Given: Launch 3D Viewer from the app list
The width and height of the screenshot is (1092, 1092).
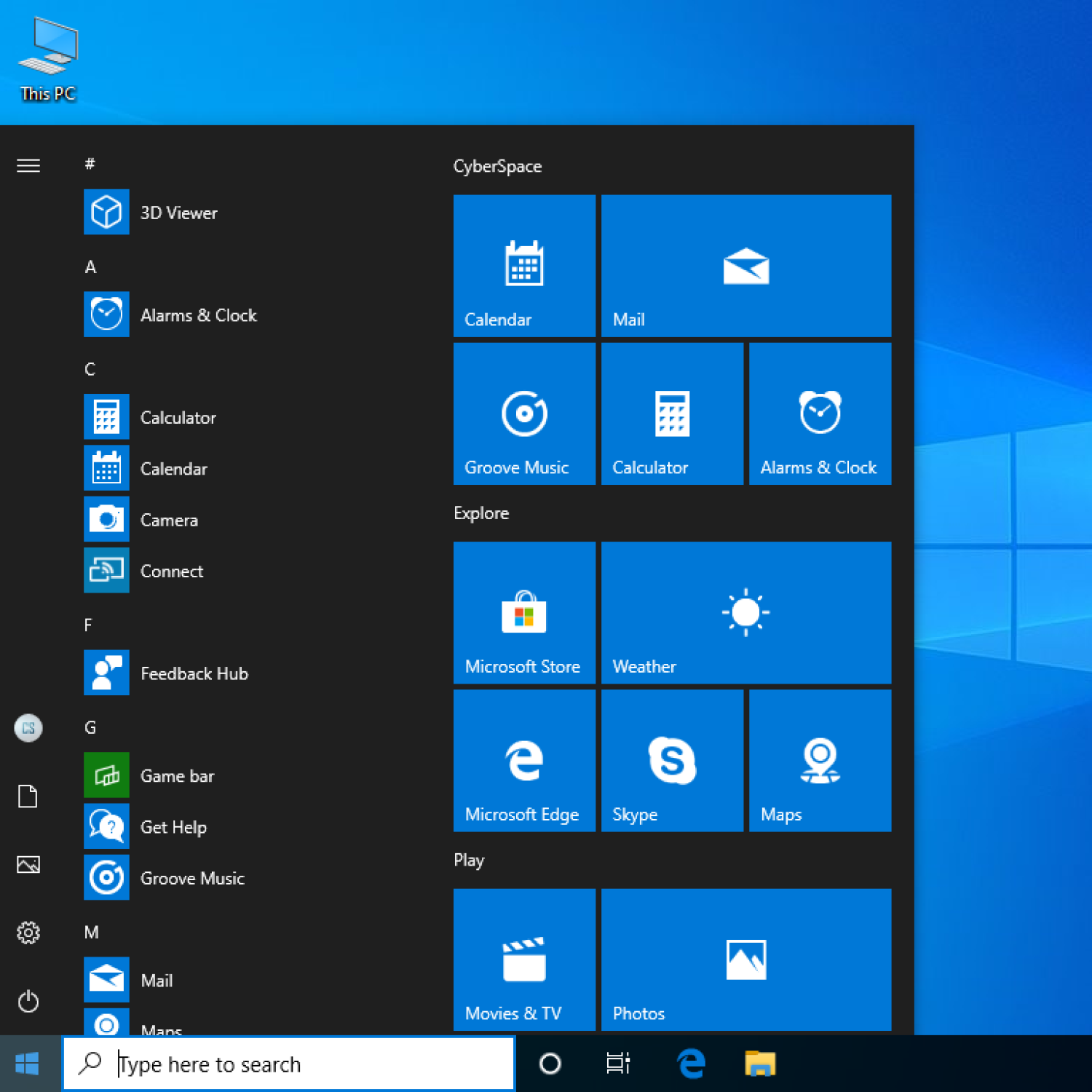Looking at the screenshot, I should (x=178, y=213).
